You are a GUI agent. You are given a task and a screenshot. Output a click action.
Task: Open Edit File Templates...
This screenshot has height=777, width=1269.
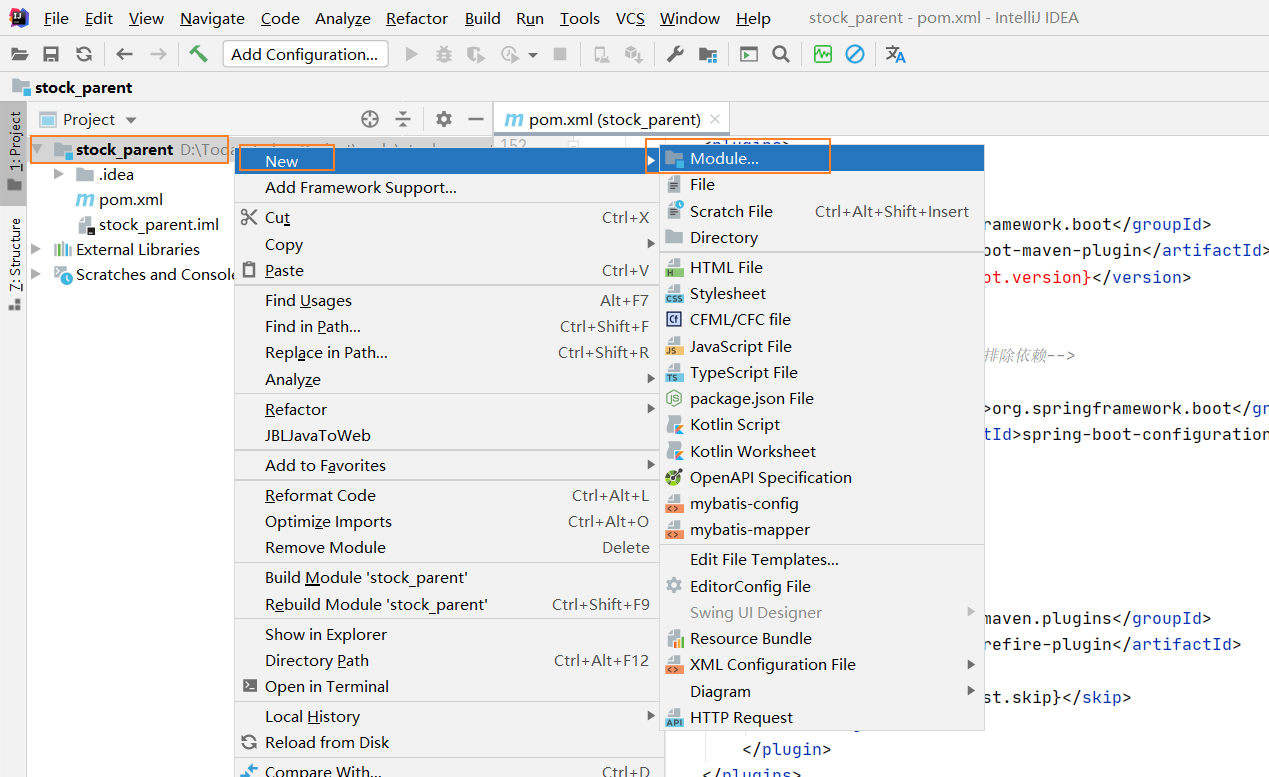coord(822,559)
